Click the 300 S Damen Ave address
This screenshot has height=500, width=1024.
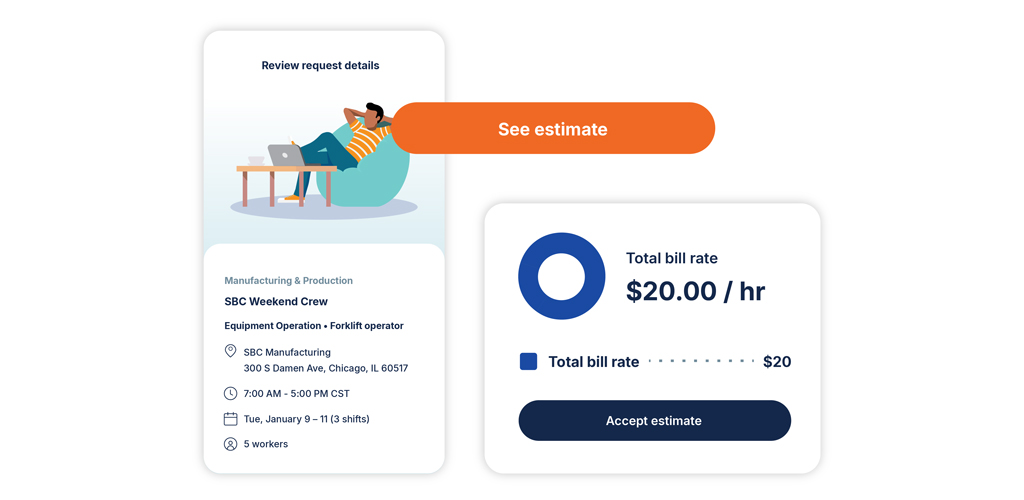(326, 368)
